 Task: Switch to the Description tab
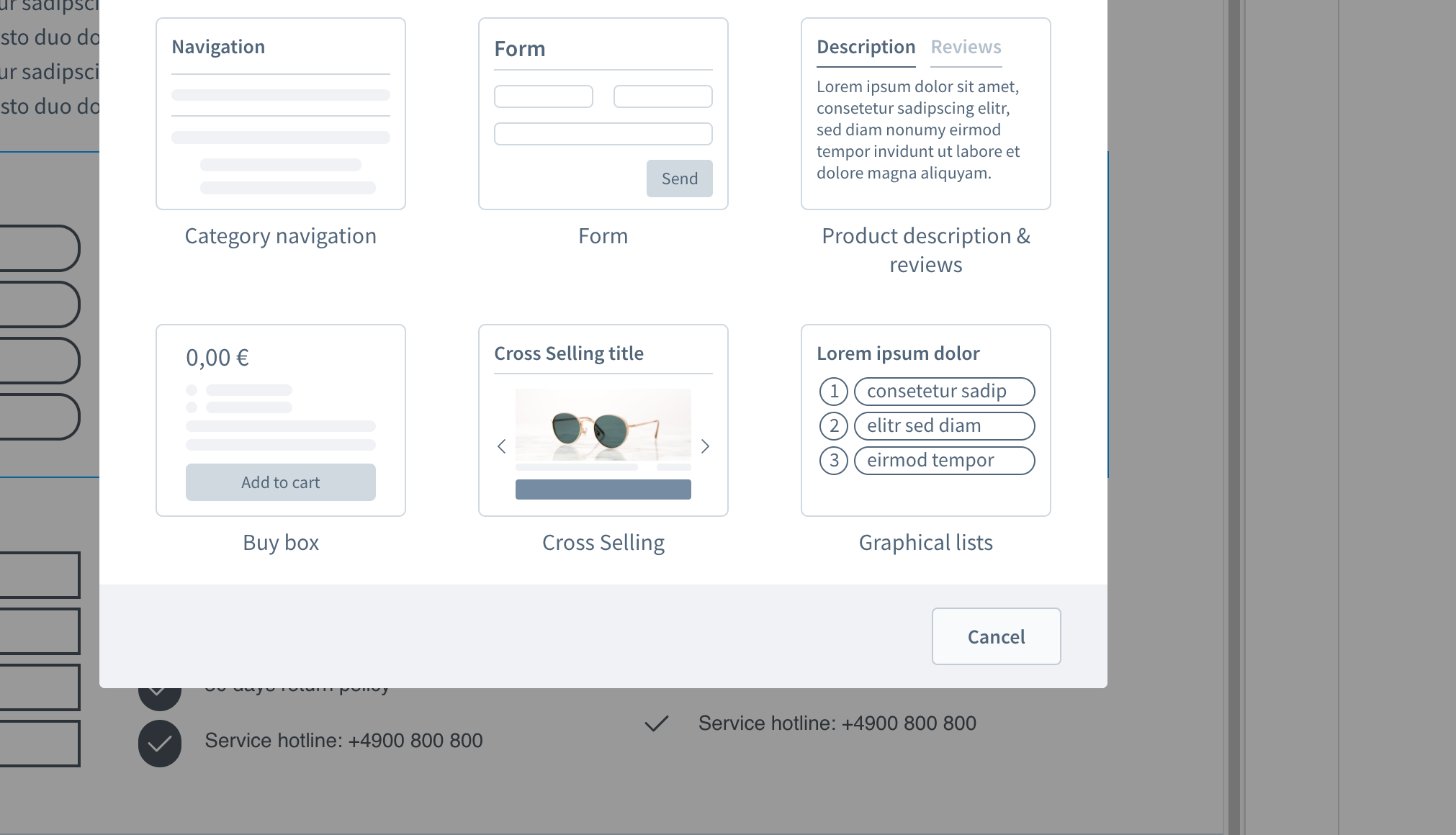coord(866,46)
